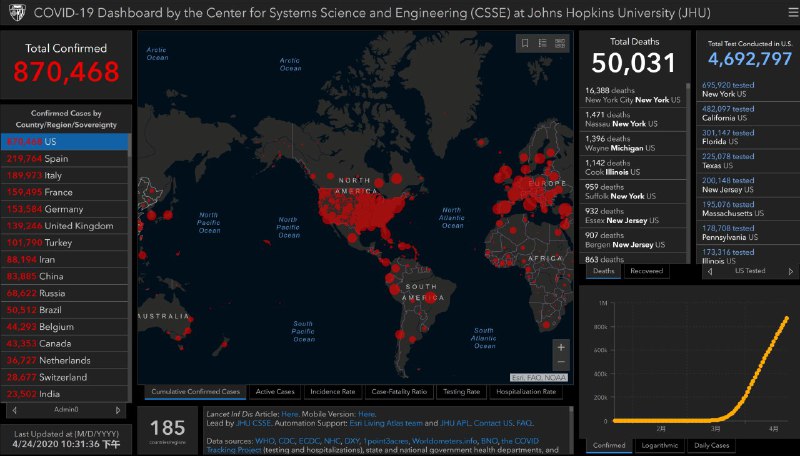The height and width of the screenshot is (456, 800).
Task: Zoom out the map with minus button
Action: 561,362
